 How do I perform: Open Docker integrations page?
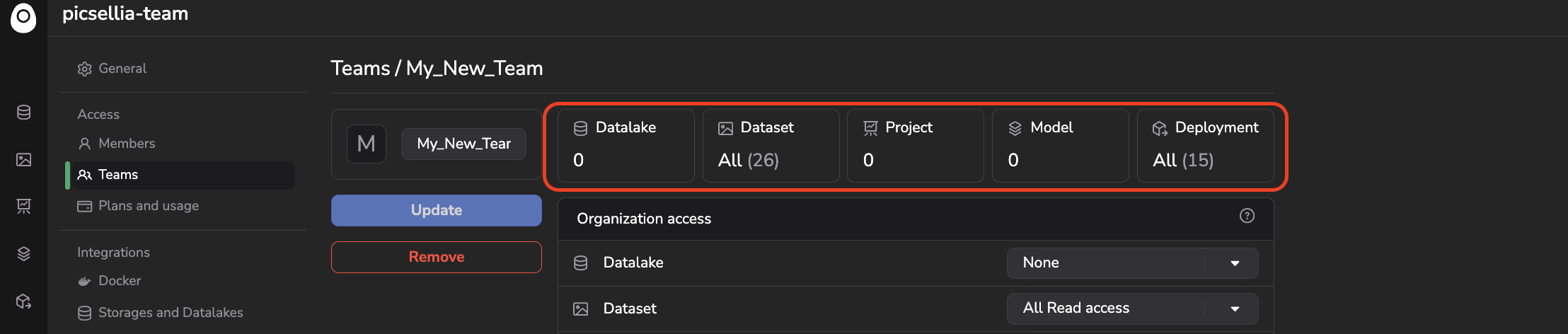[x=119, y=281]
